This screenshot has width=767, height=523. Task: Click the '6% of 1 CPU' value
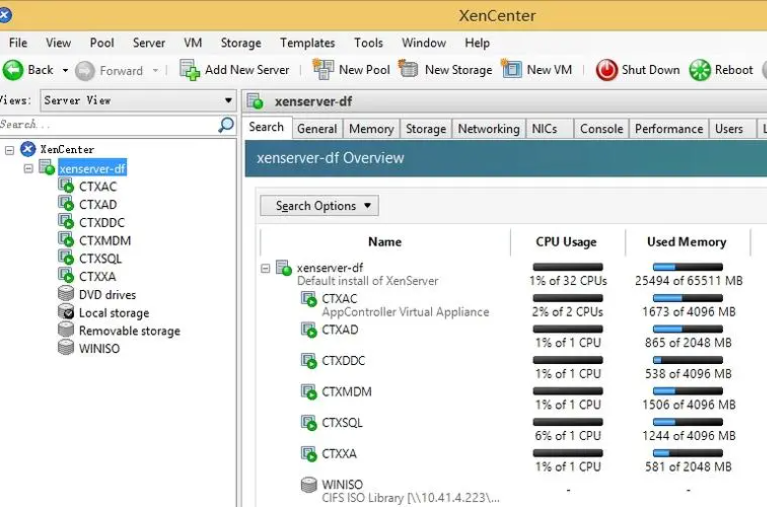click(x=568, y=436)
